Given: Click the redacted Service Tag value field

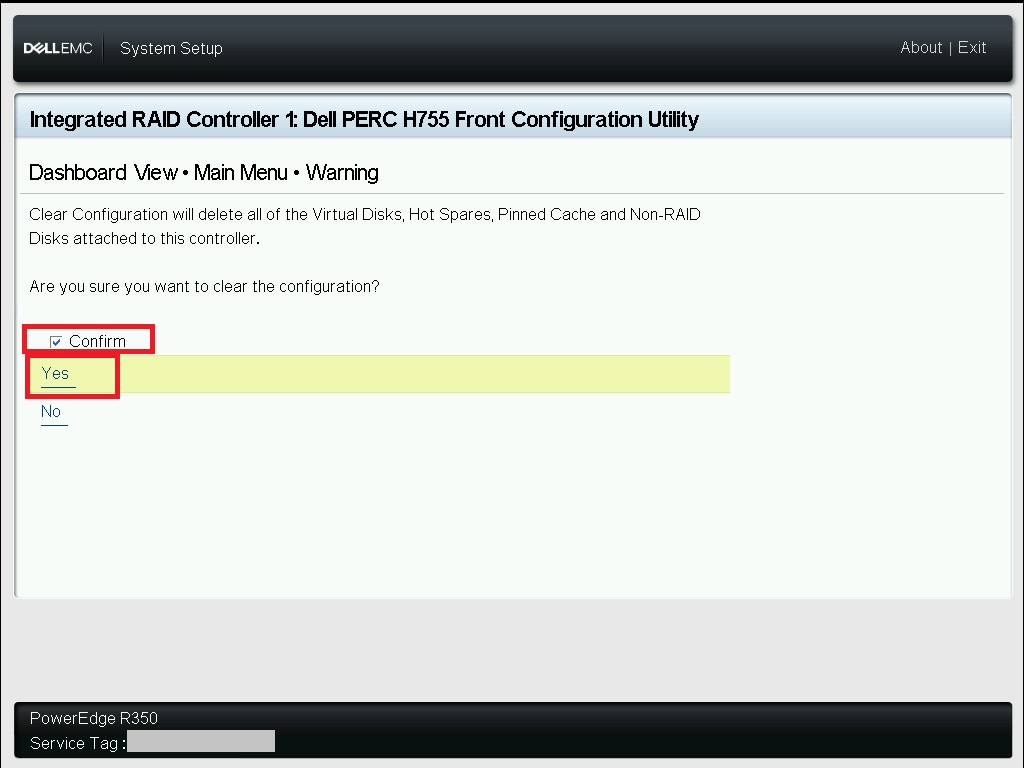Looking at the screenshot, I should tap(201, 741).
